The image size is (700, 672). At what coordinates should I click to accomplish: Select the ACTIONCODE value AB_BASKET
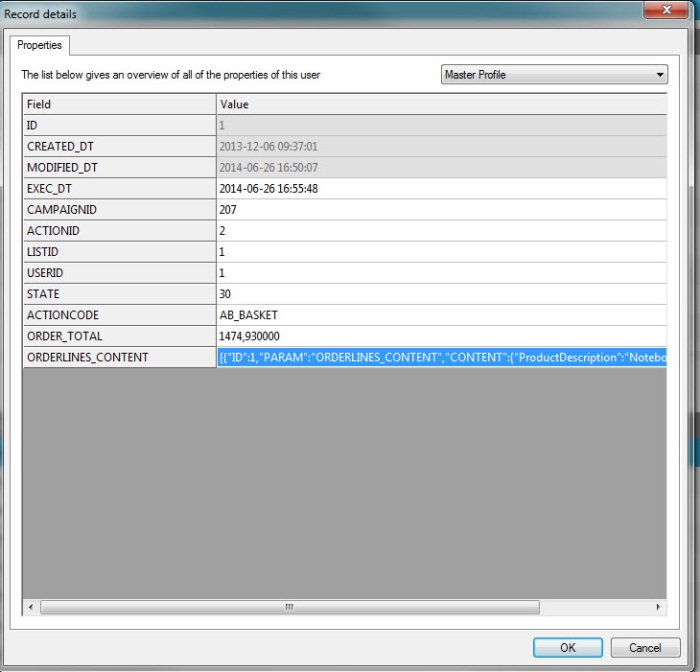click(x=440, y=315)
